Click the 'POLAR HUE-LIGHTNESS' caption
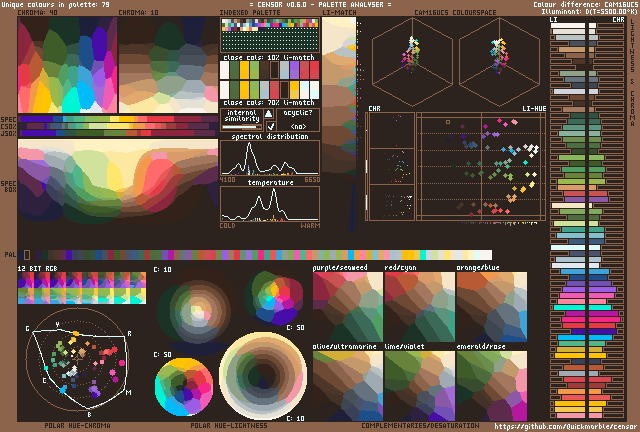The height and width of the screenshot is (432, 640). click(x=229, y=426)
